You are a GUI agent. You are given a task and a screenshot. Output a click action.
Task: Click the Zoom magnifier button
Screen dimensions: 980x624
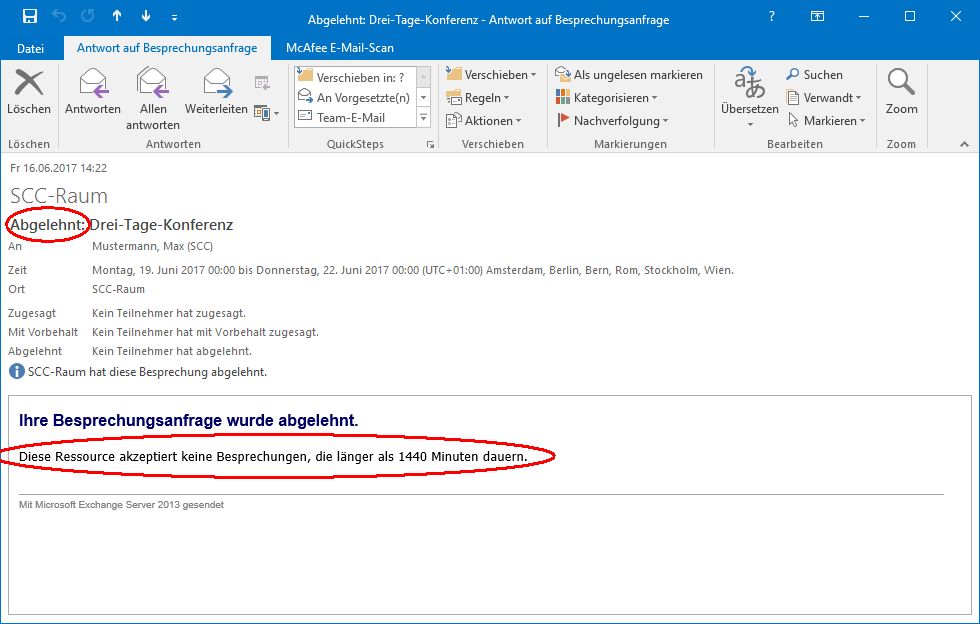click(901, 92)
